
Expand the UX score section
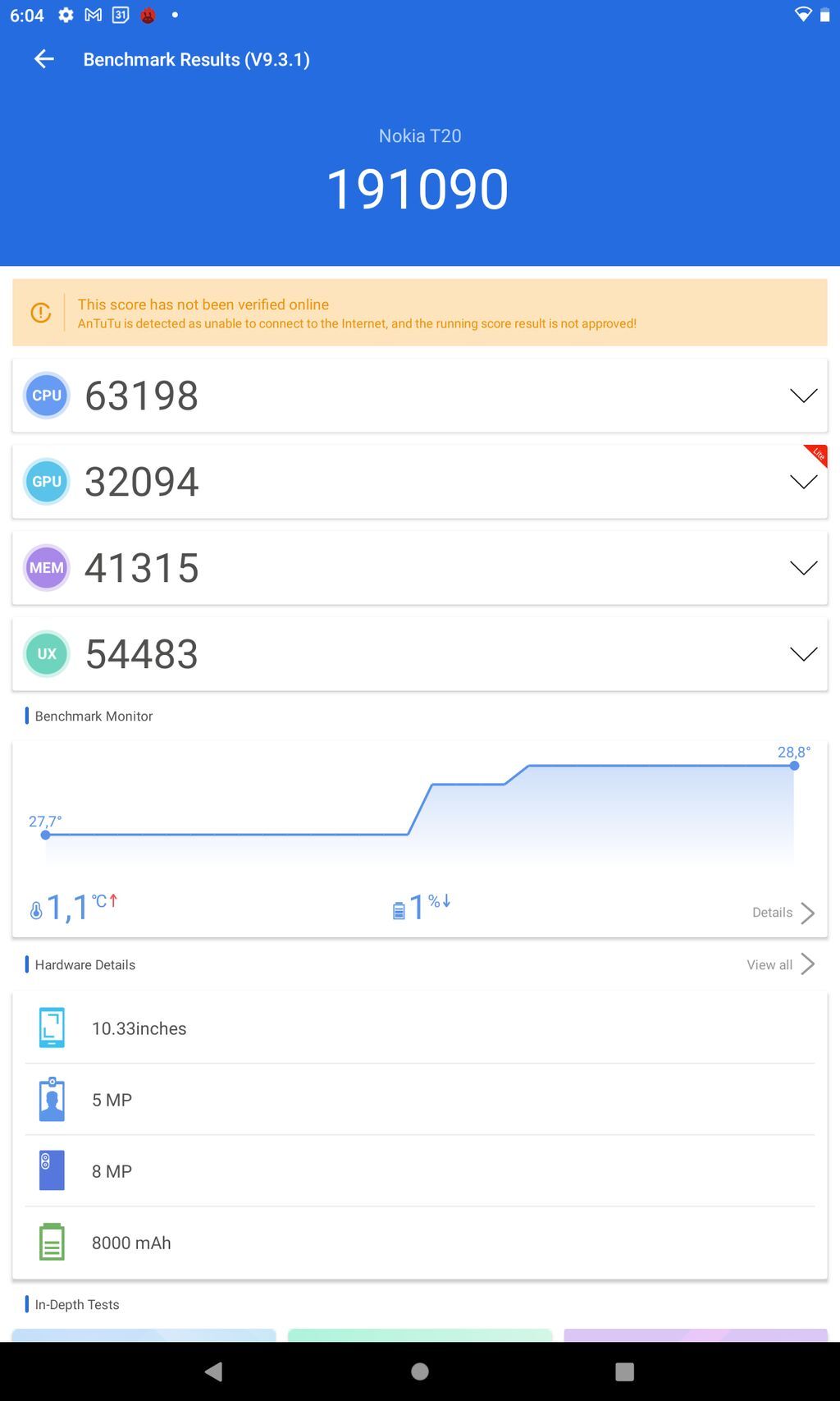pos(803,654)
